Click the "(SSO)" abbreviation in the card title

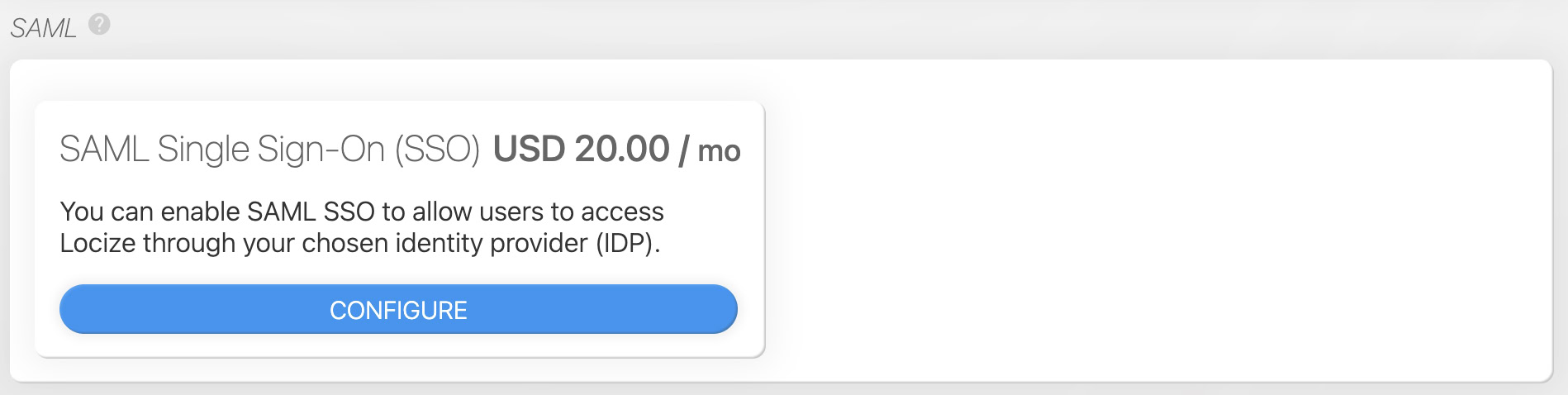click(x=437, y=150)
